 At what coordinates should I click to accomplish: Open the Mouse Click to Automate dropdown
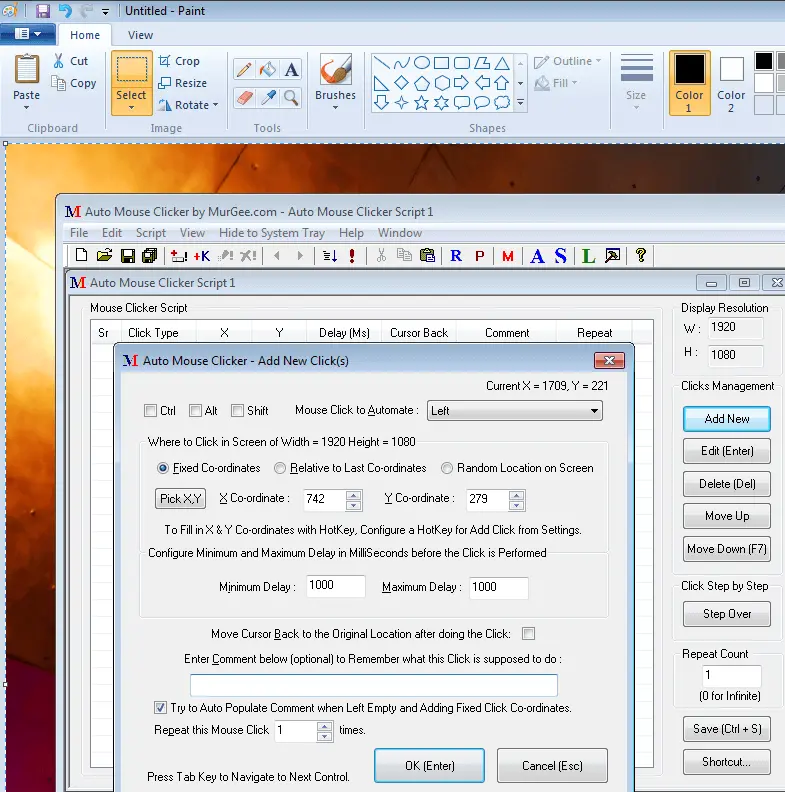coord(594,410)
